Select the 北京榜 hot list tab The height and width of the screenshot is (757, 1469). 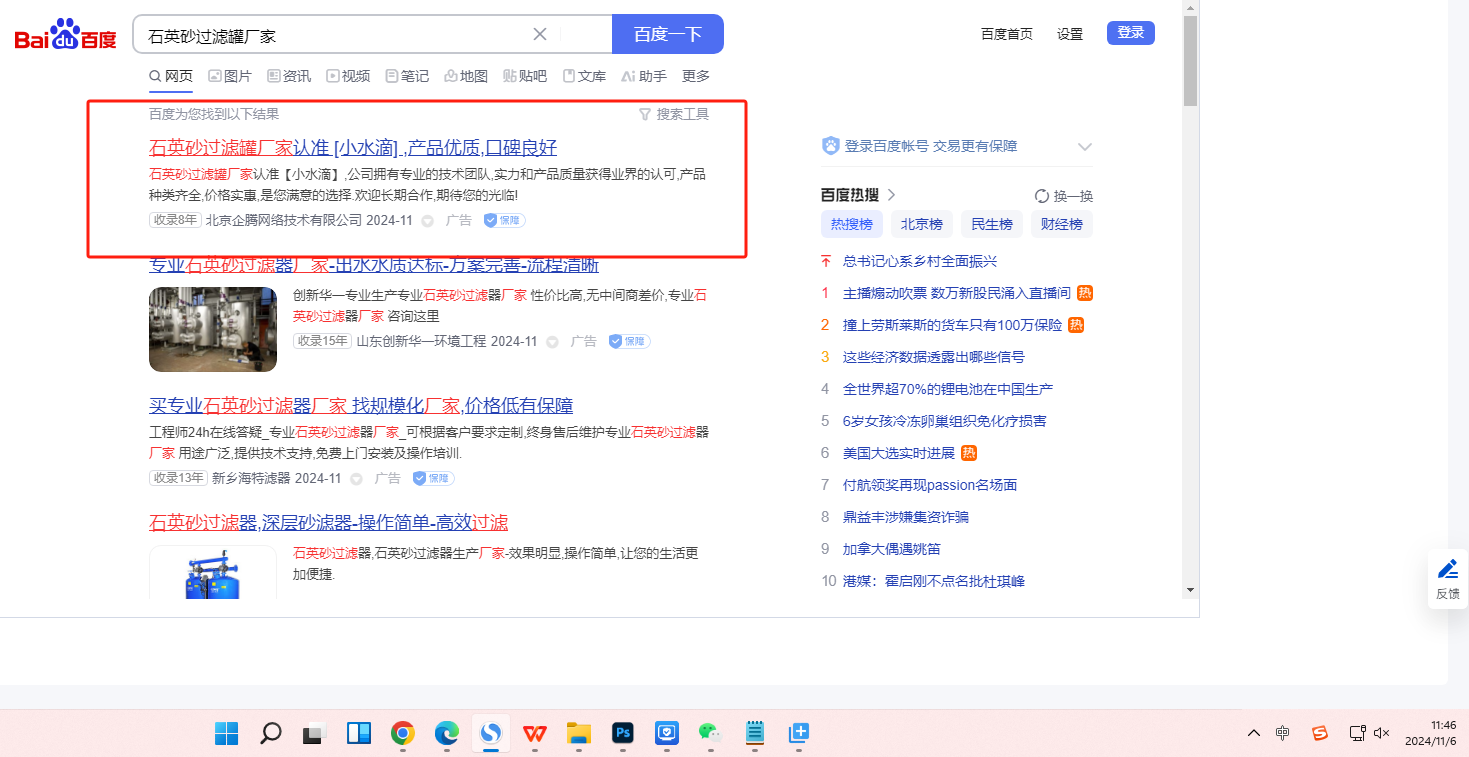coord(921,224)
